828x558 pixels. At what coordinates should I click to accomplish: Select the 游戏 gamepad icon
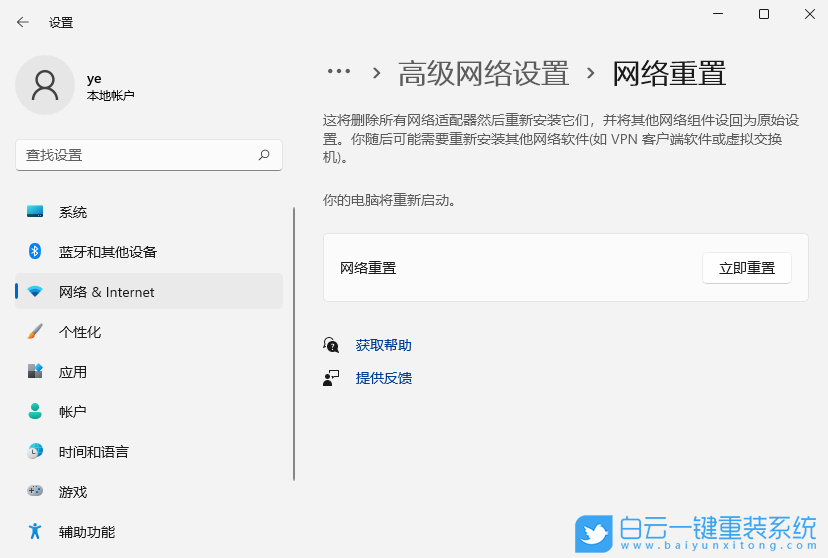point(35,491)
